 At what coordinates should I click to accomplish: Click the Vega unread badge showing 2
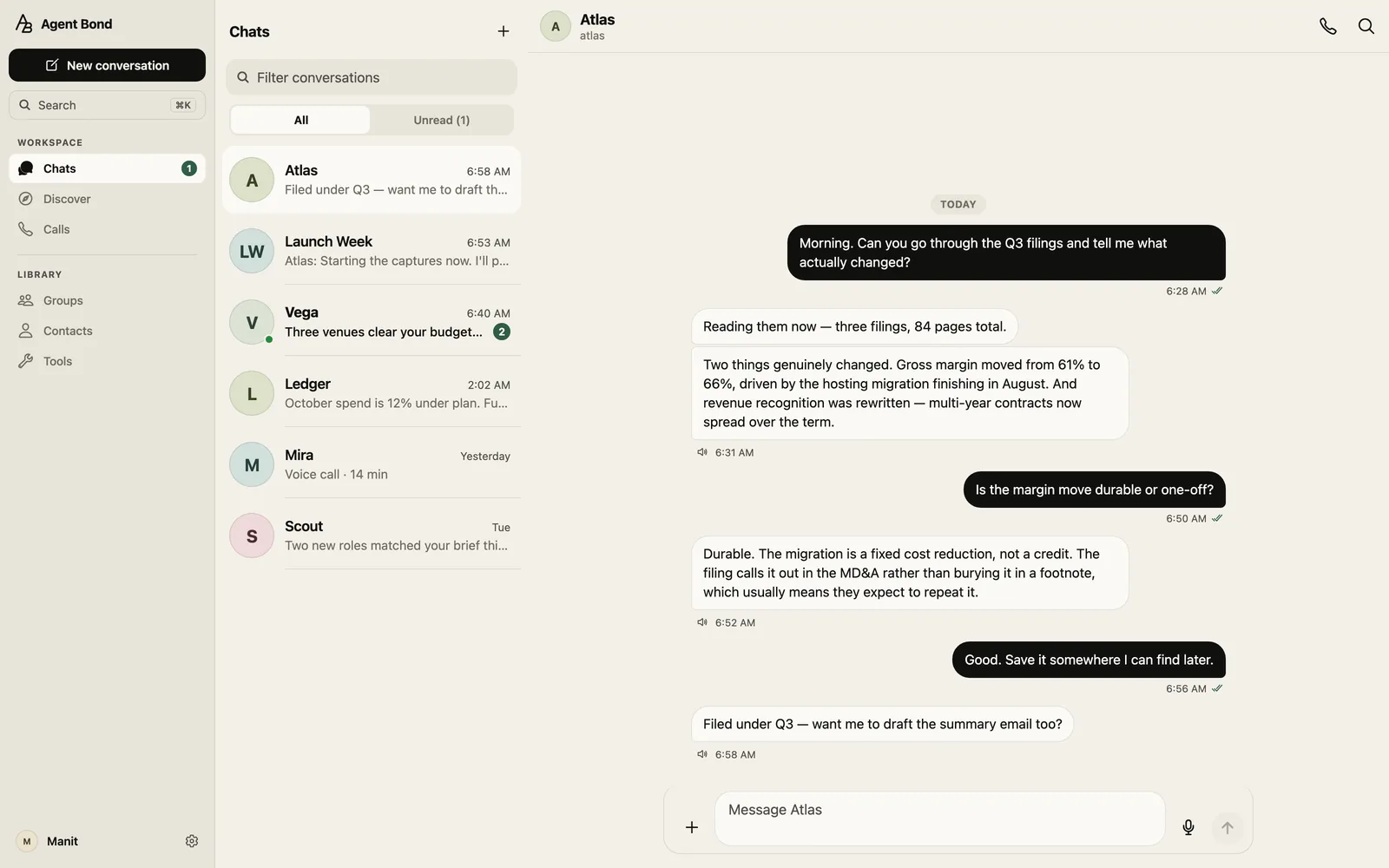click(502, 332)
